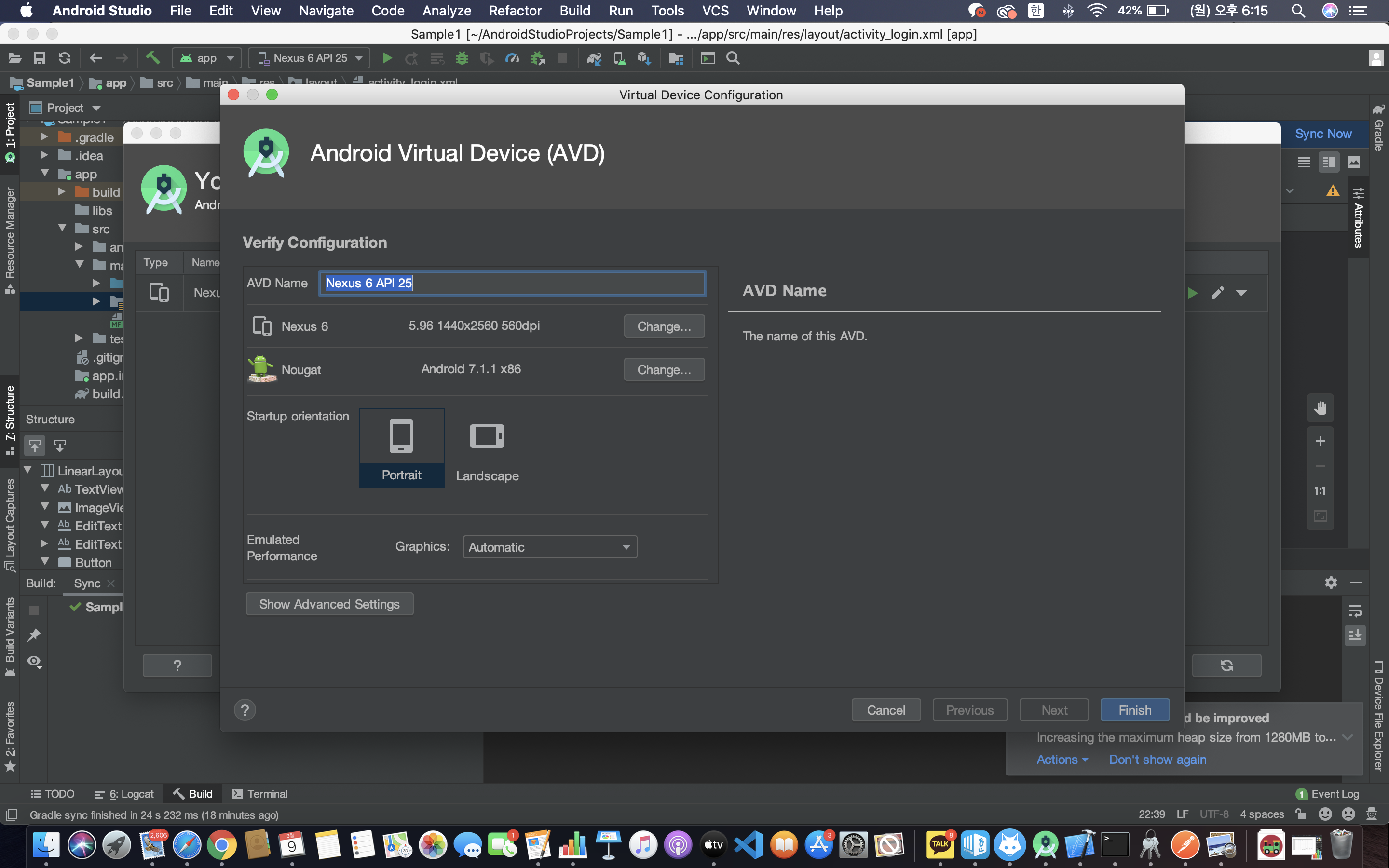Select Portrait startup orientation
This screenshot has height=868, width=1389.
[401, 448]
